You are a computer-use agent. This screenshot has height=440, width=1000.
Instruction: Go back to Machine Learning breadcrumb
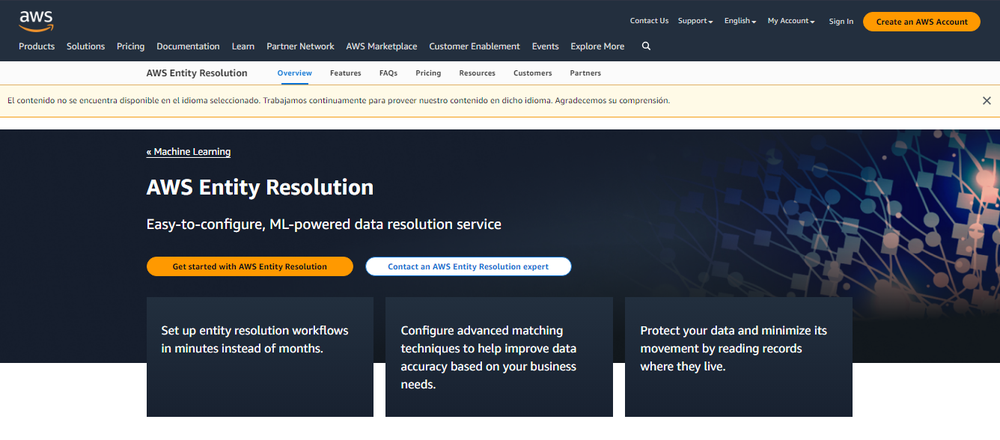189,152
